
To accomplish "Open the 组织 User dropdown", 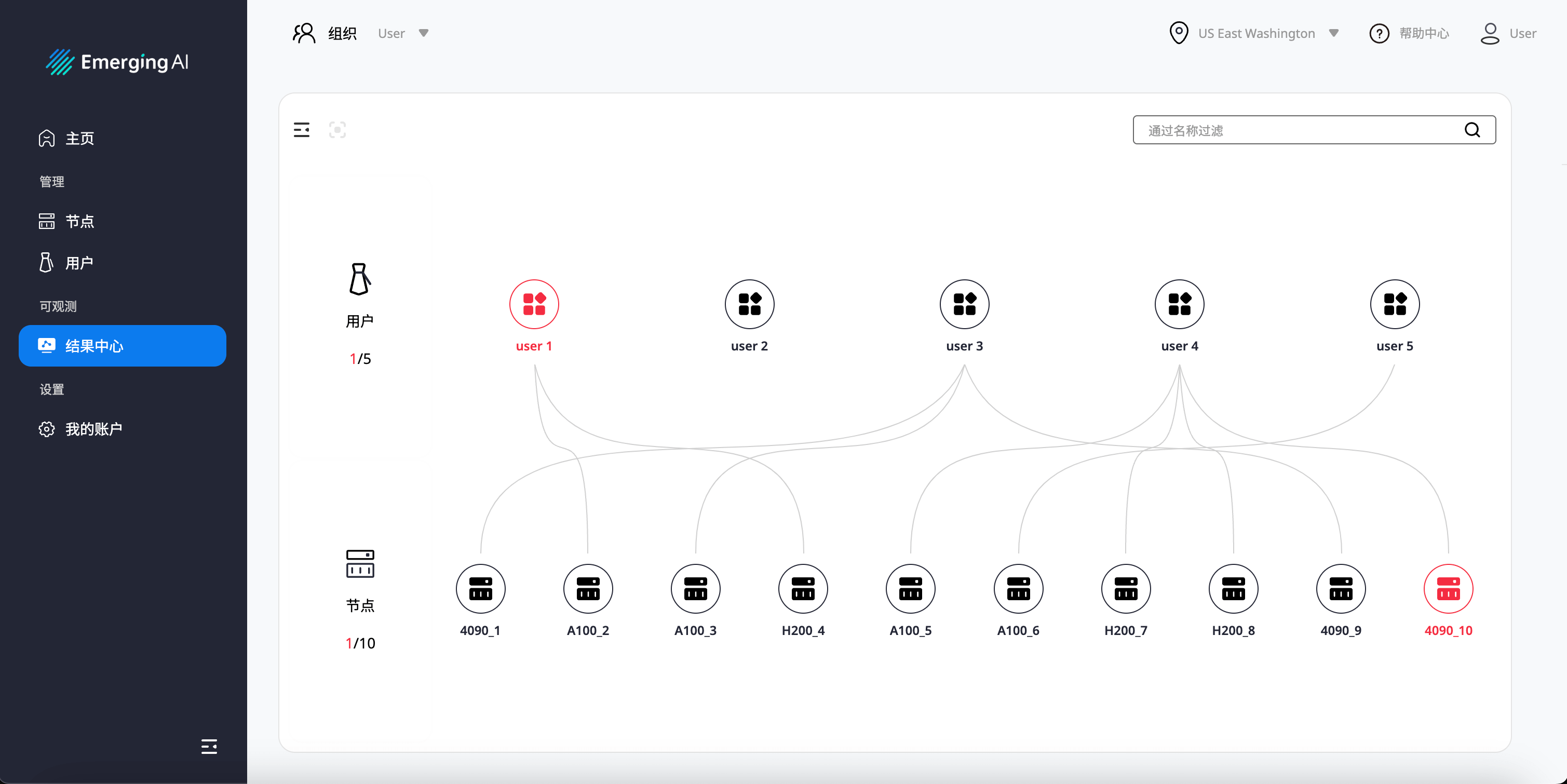I will (403, 33).
